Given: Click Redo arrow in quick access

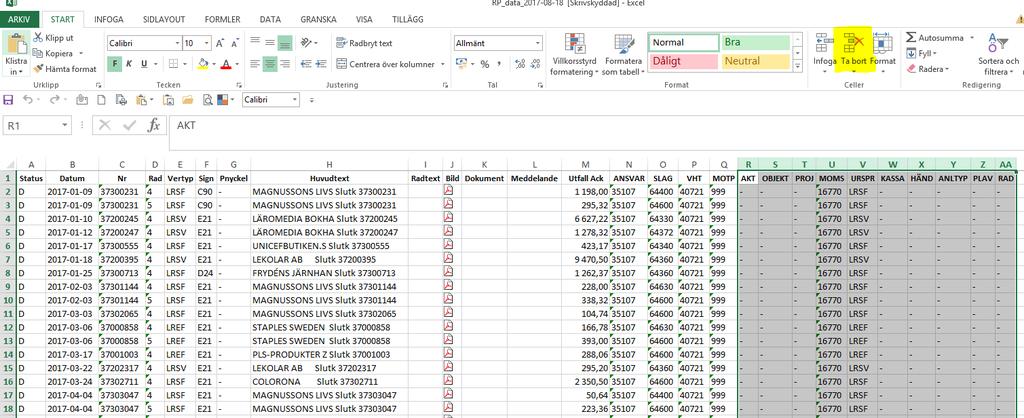Looking at the screenshot, I should (54, 100).
